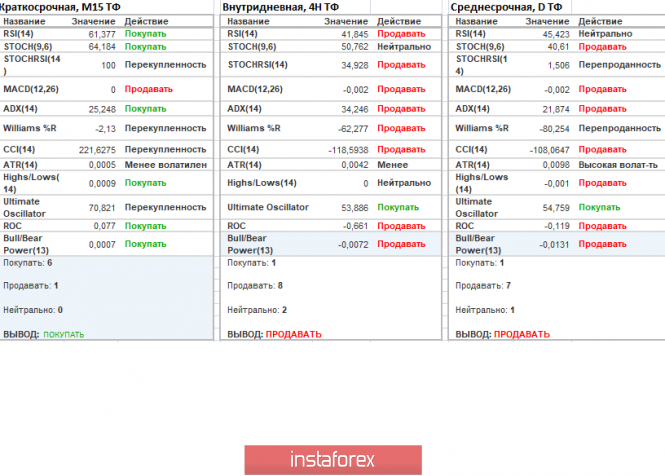665x476 pixels.
Task: Select the ADX value 21,874
Action: click(x=556, y=109)
